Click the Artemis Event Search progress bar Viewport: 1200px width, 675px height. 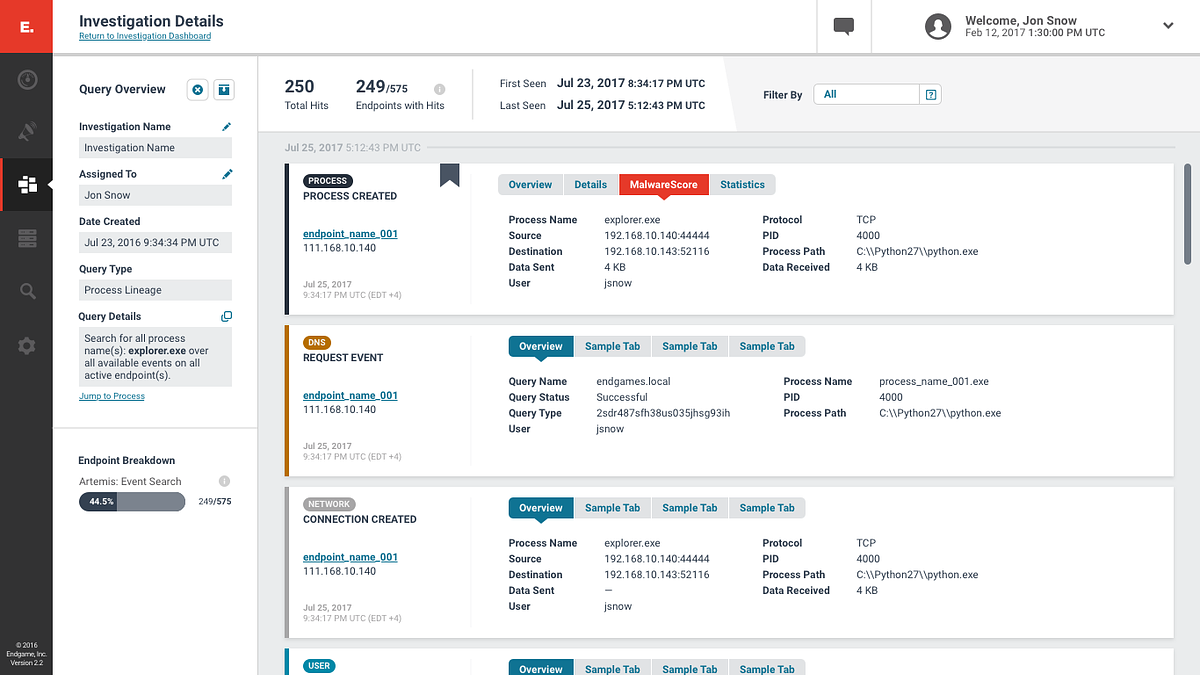(132, 502)
